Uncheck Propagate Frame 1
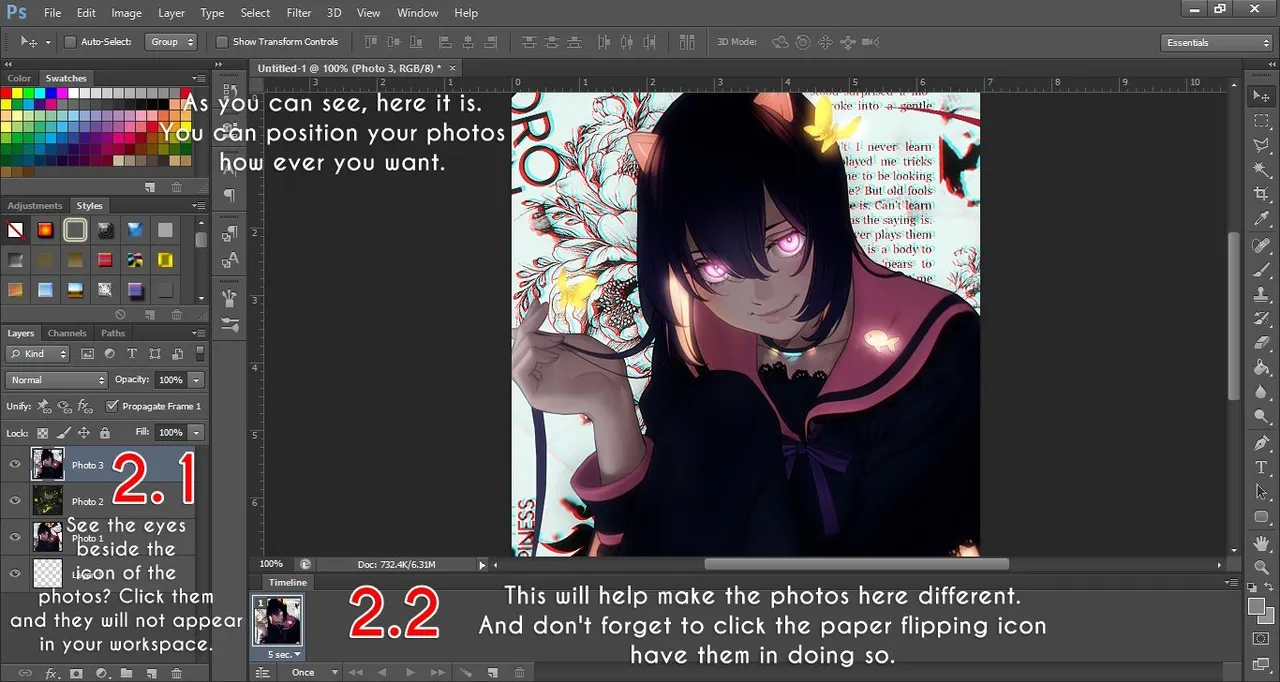The image size is (1280, 682). pyautogui.click(x=112, y=406)
